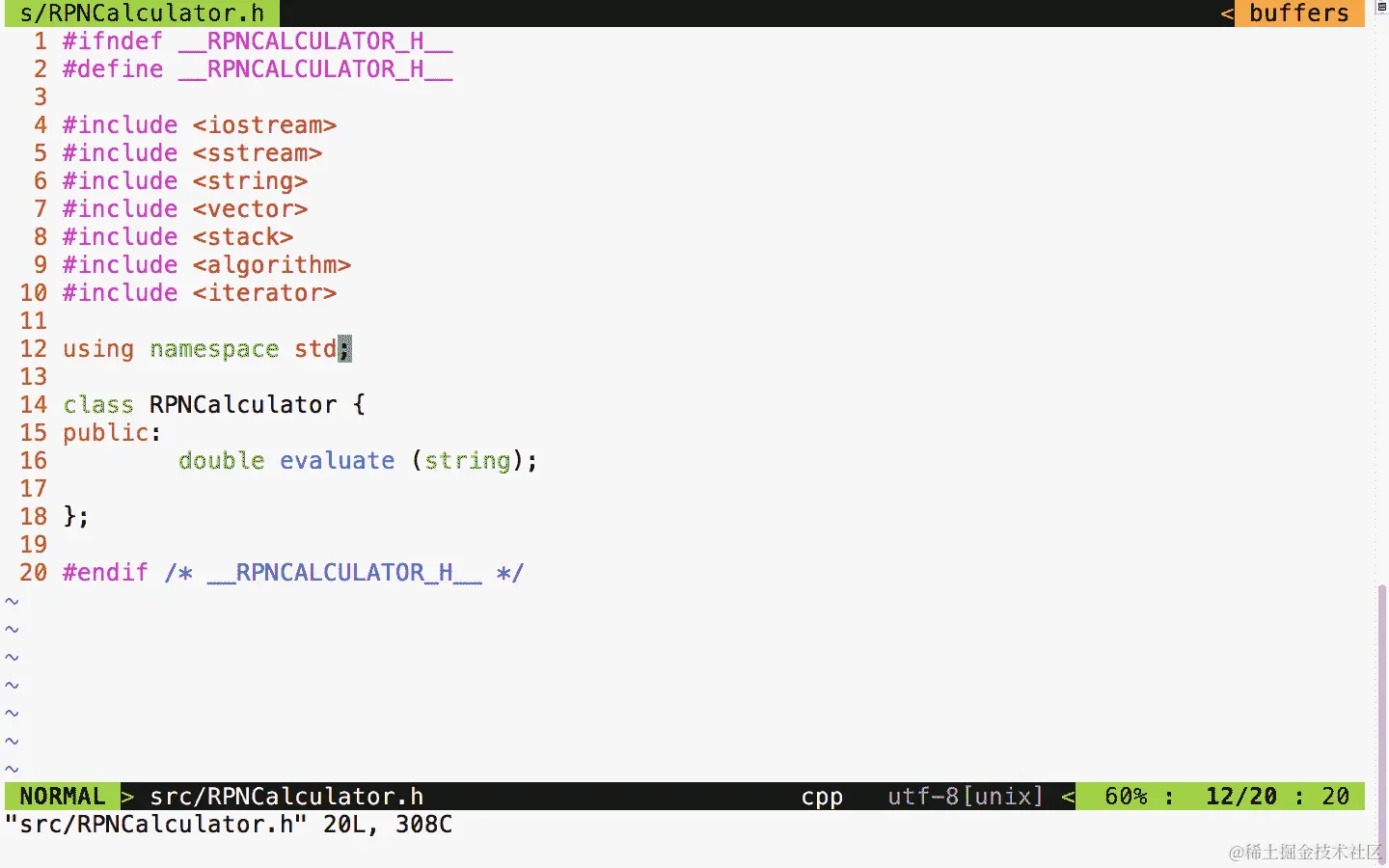Click the cpp filetype indicator
The width and height of the screenshot is (1389, 868).
pyautogui.click(x=822, y=797)
